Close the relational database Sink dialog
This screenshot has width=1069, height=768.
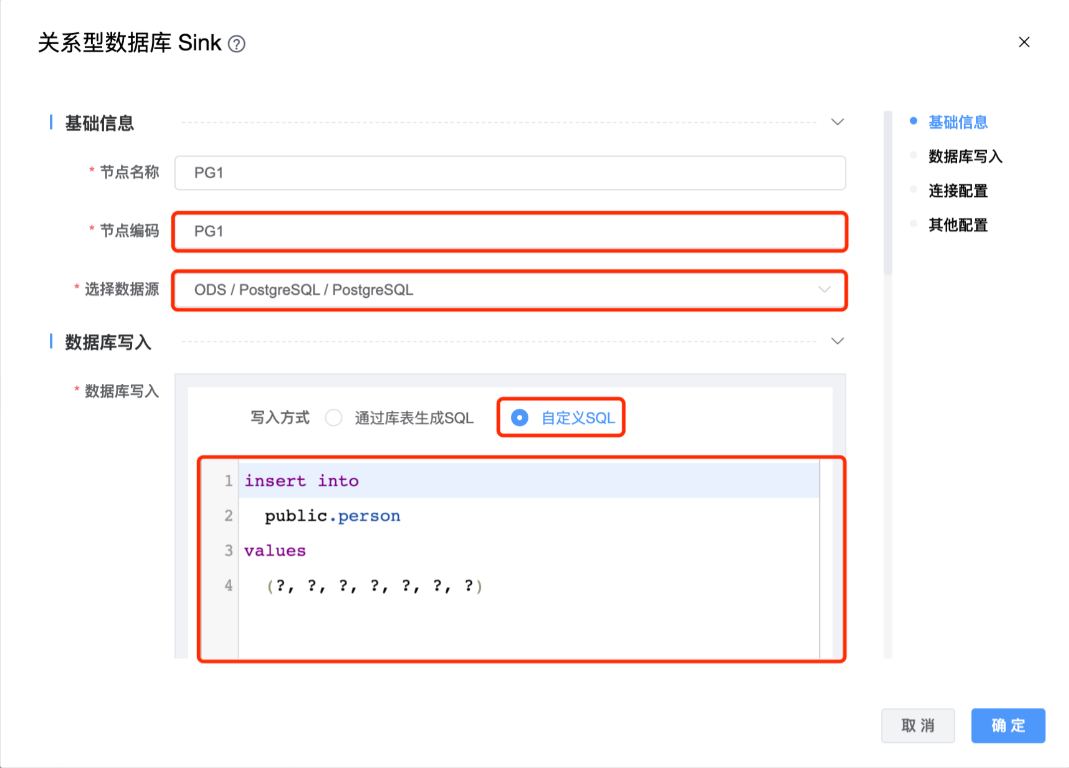1023,42
